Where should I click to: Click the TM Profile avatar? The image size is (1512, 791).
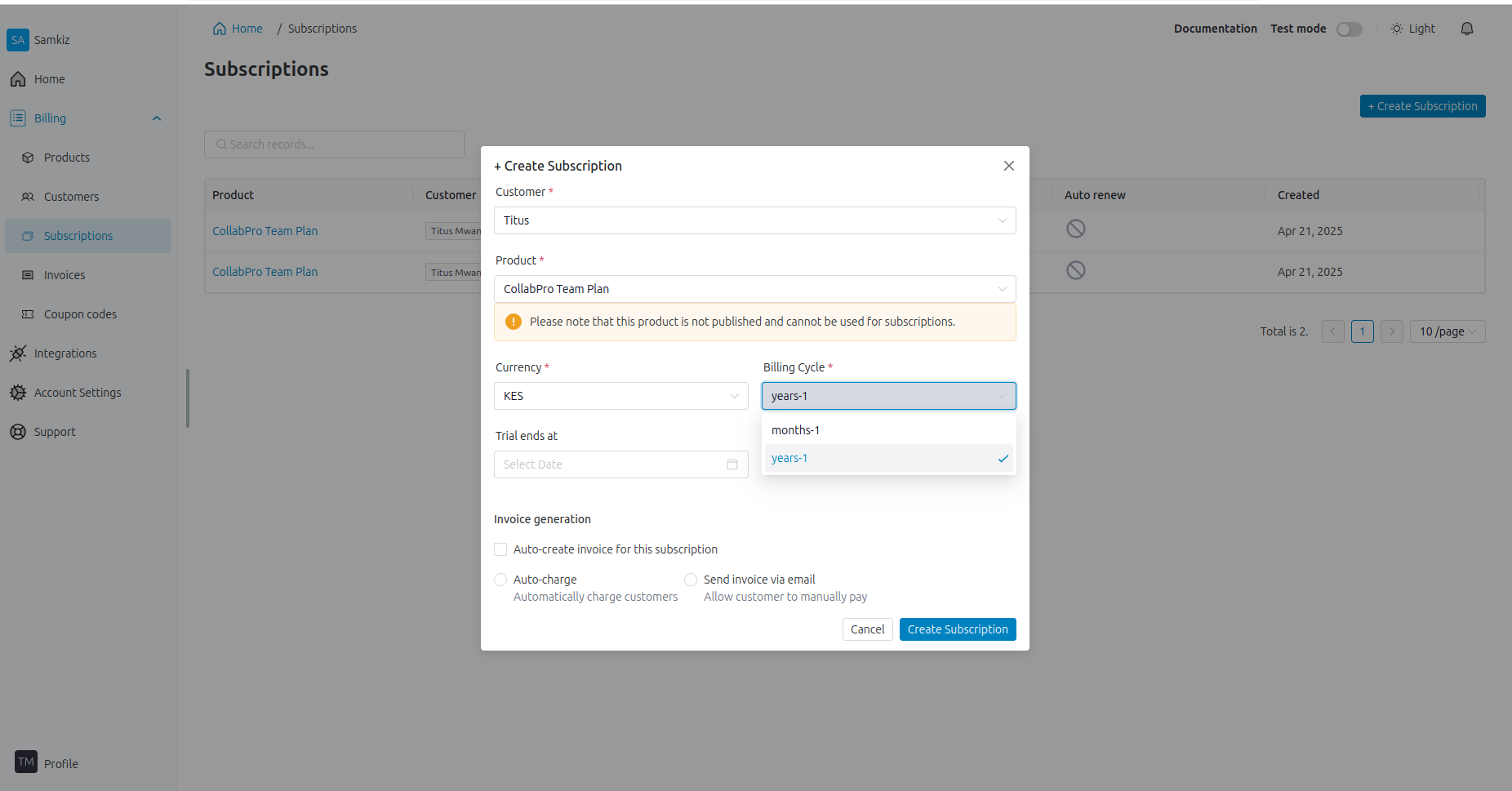[26, 762]
